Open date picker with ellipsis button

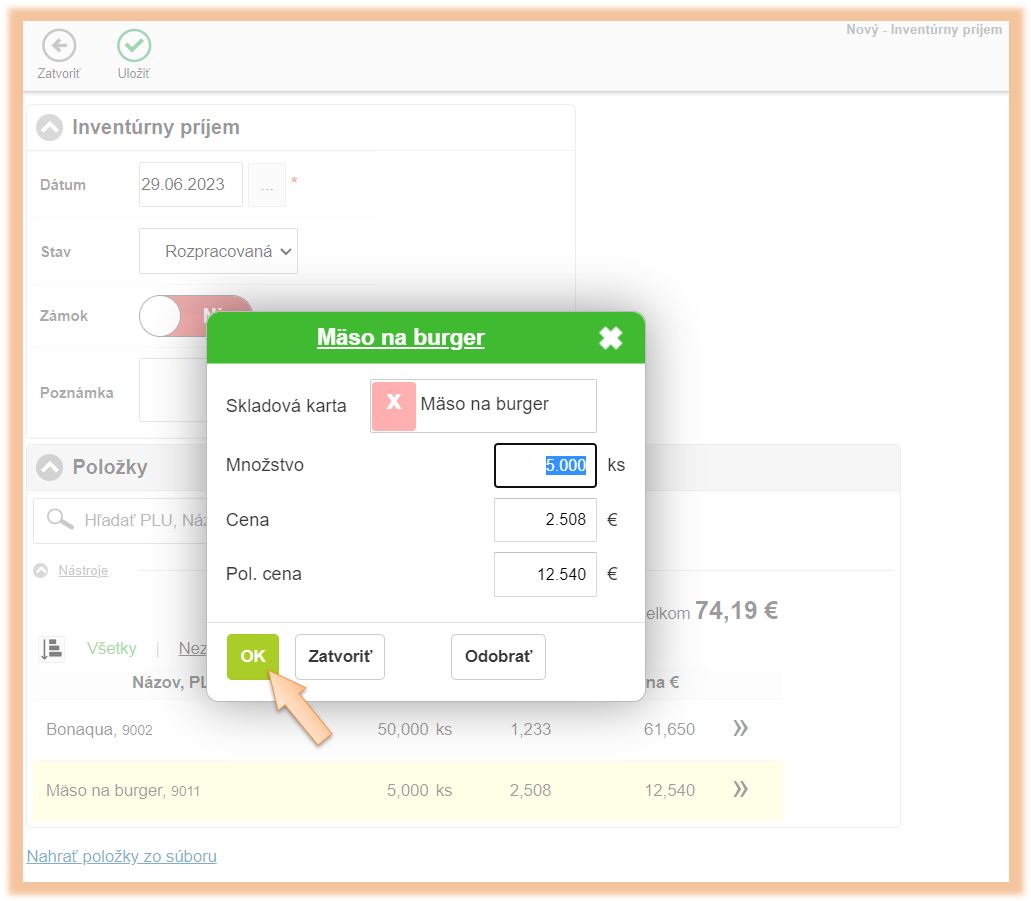(267, 185)
